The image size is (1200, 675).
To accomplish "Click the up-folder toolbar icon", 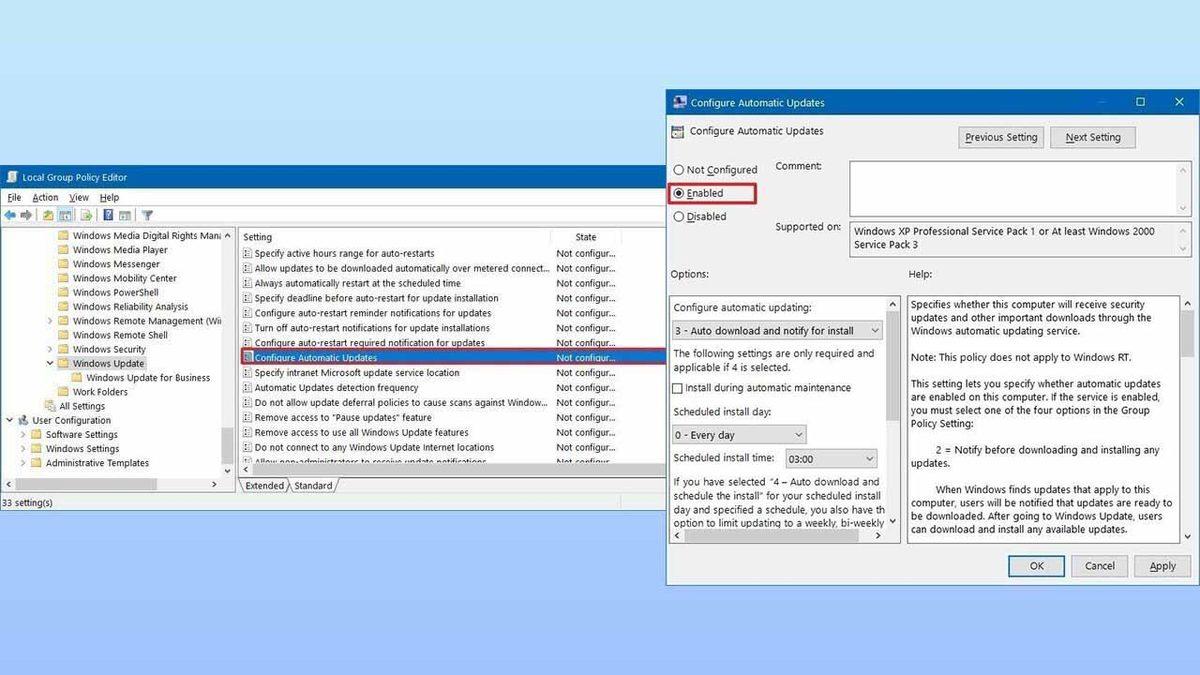I will pos(48,214).
